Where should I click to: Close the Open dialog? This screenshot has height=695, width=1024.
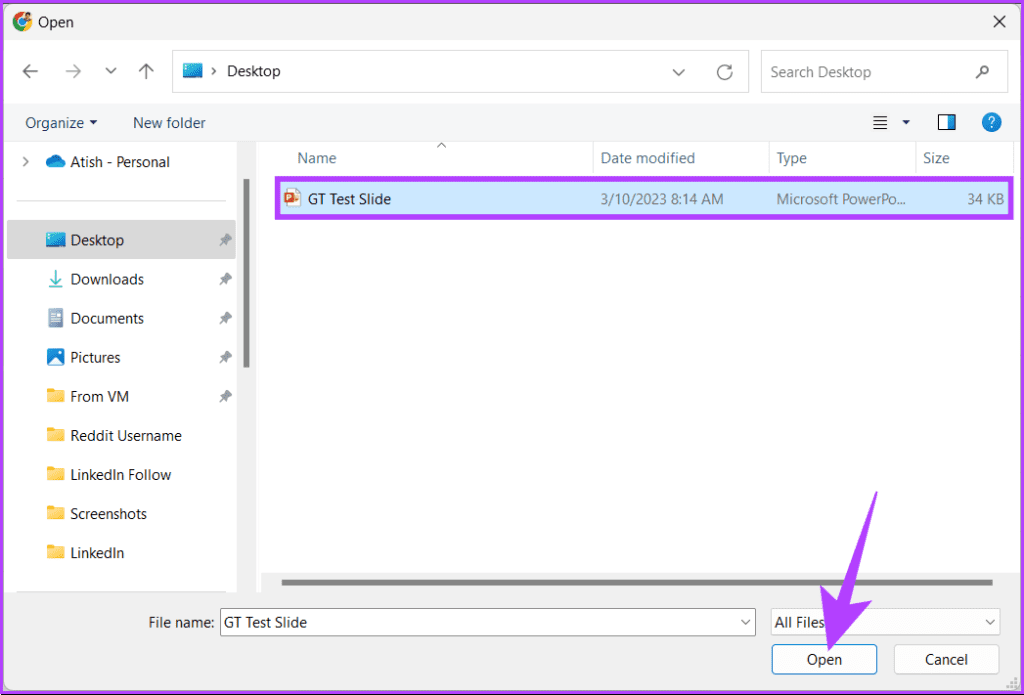tap(999, 22)
